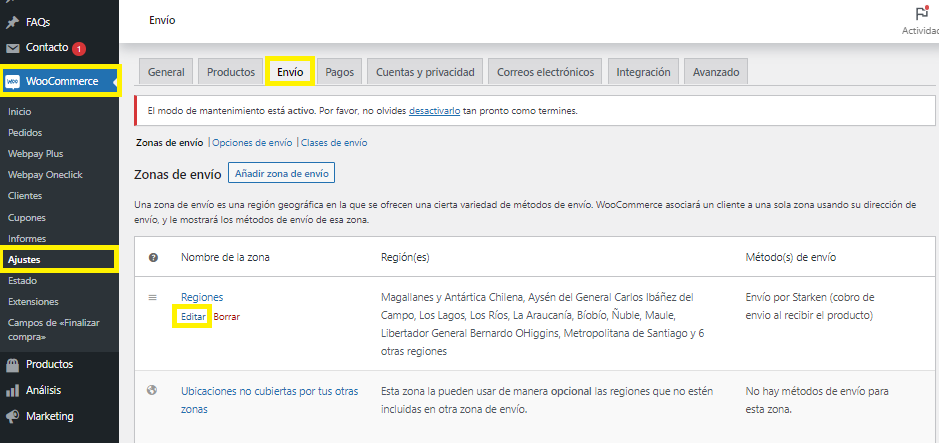Select the Avanzado tab

click(716, 72)
